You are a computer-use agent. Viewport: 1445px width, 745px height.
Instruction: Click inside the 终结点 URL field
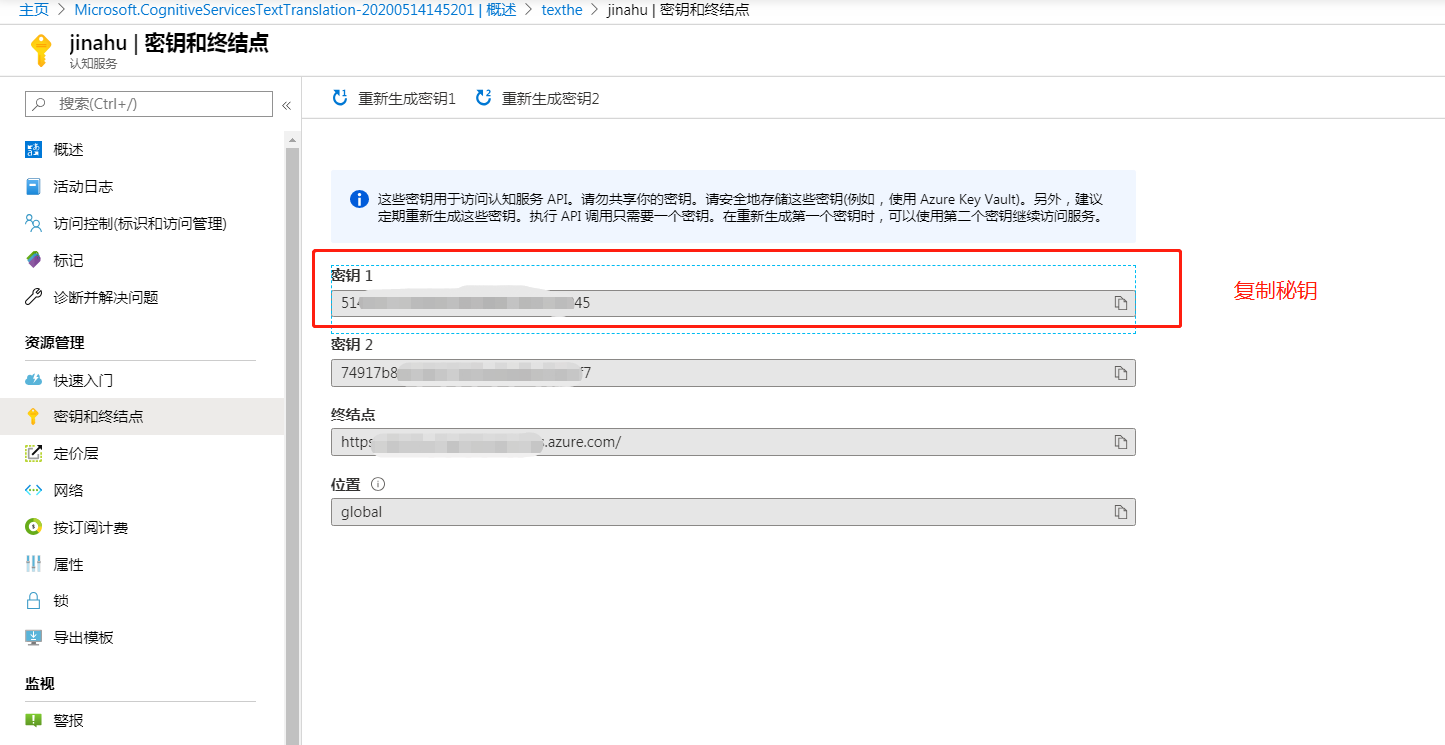733,442
